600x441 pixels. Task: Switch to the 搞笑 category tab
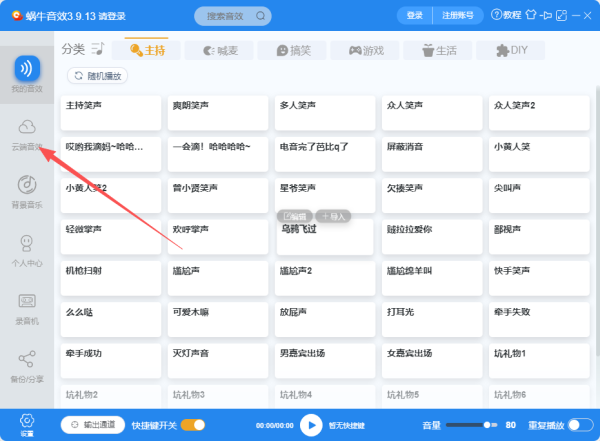point(292,50)
